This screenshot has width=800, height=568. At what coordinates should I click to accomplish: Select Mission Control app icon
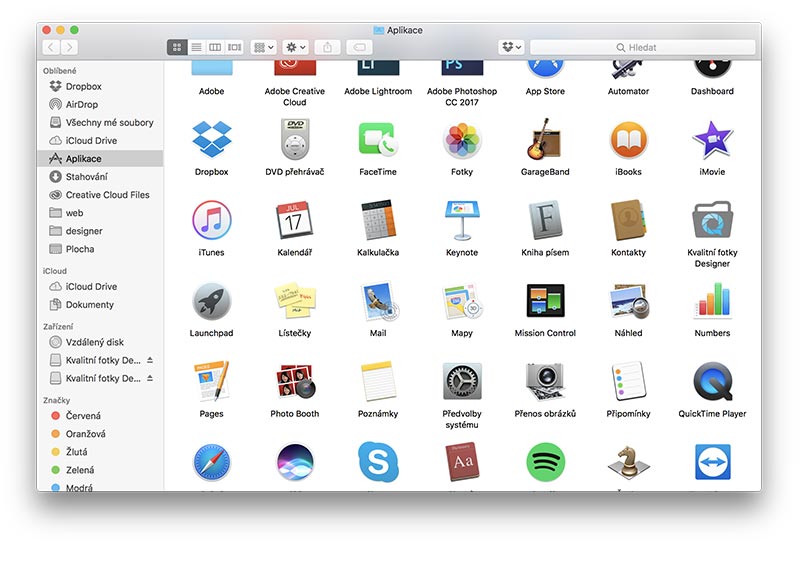545,301
